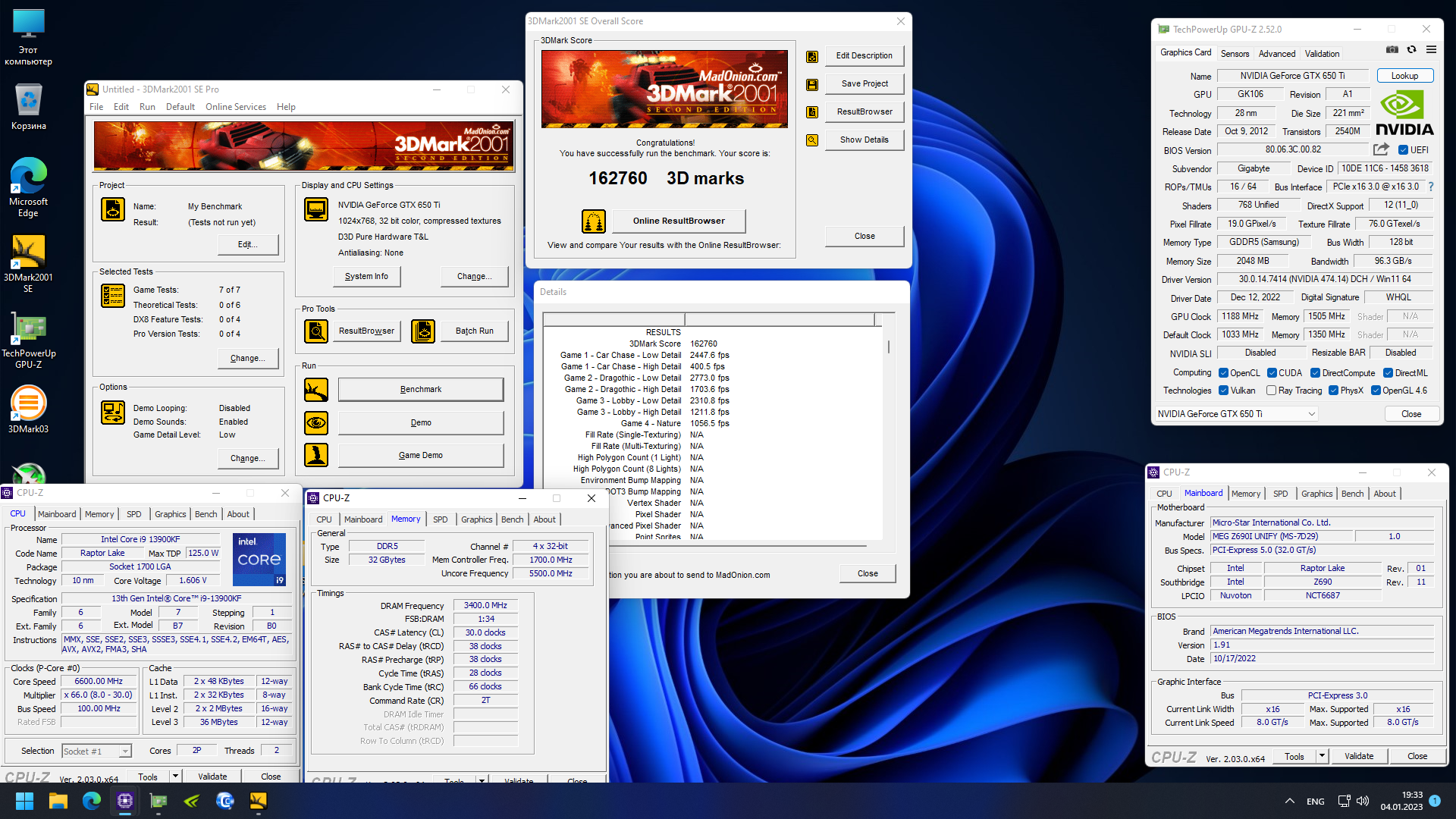Click the Save Project floppy disk icon

coord(812,84)
